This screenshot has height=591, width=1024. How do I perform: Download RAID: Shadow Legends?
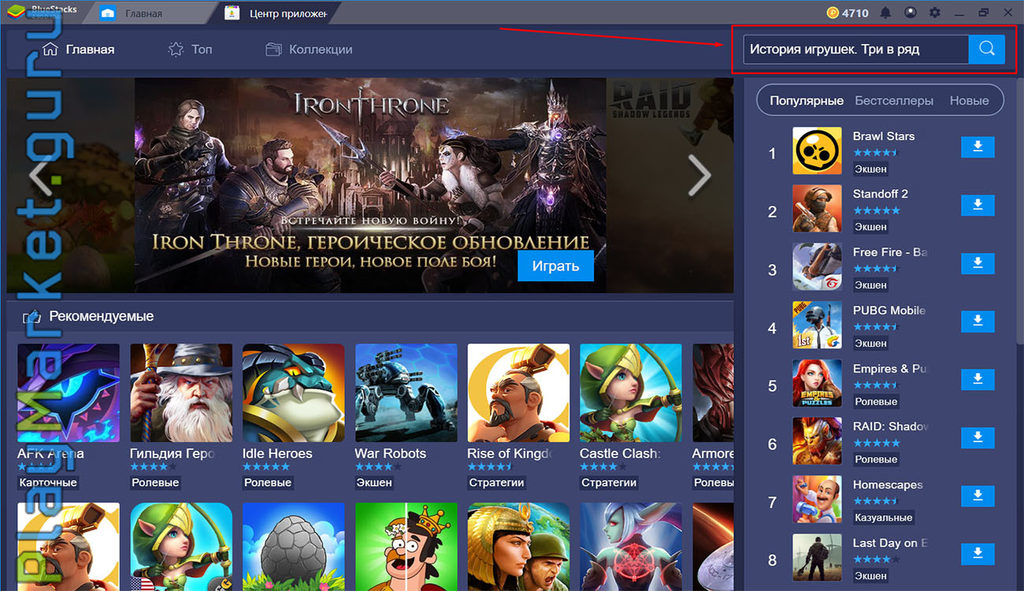978,438
